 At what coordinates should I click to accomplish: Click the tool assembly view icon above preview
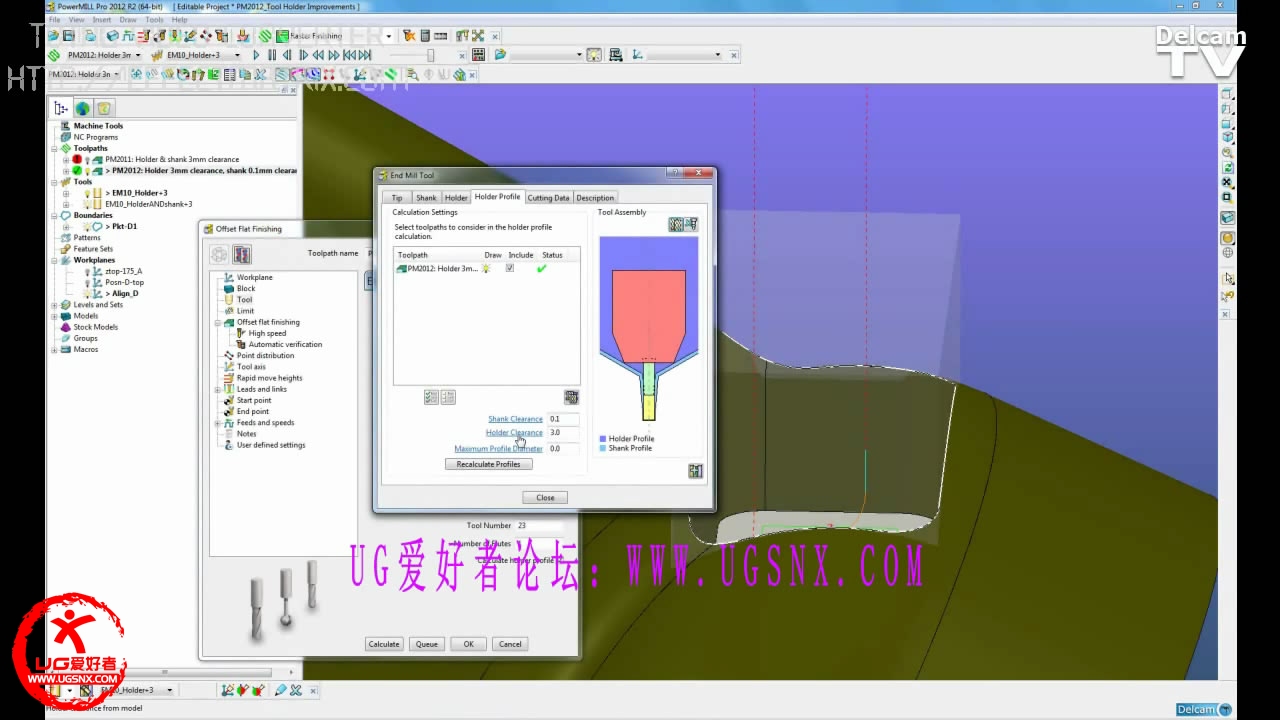[x=691, y=224]
